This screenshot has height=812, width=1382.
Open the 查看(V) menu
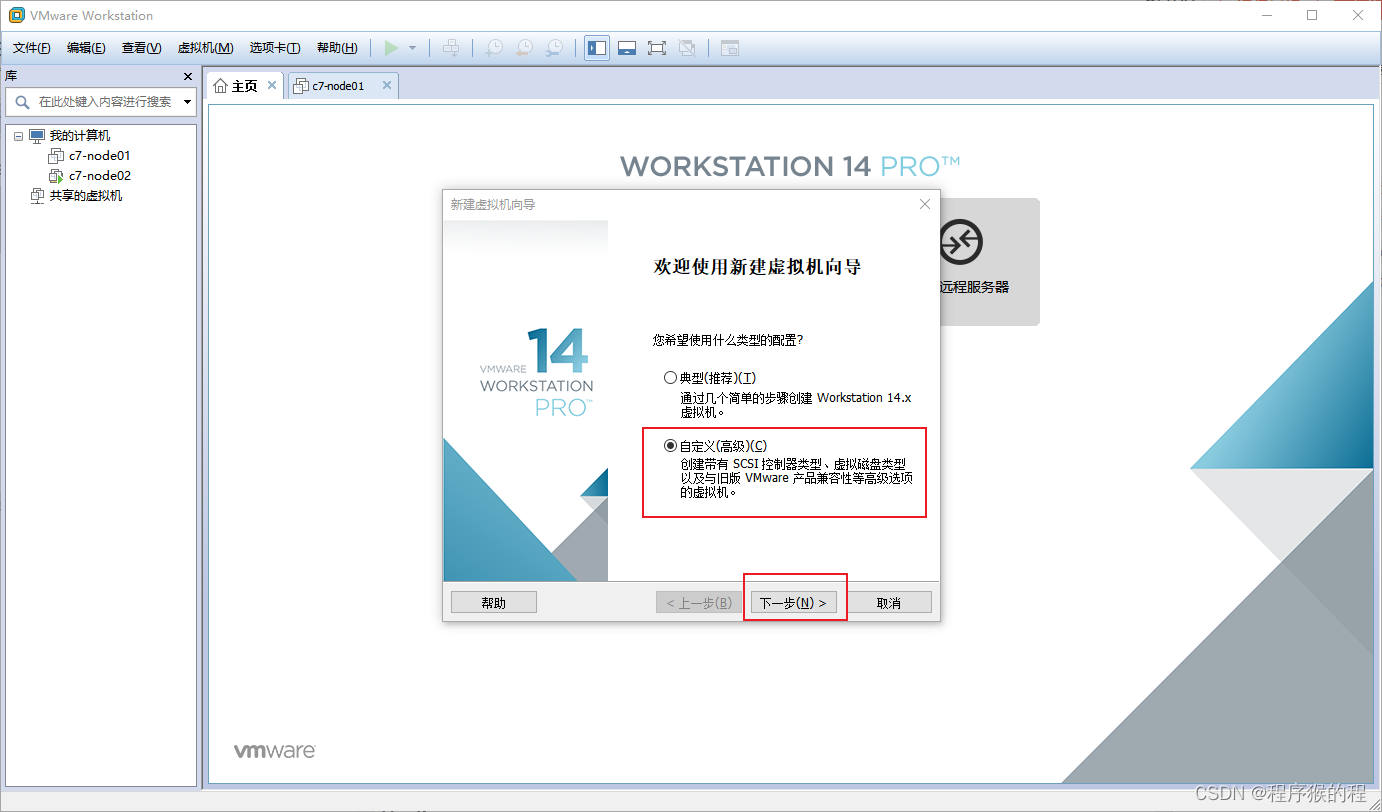(x=141, y=48)
